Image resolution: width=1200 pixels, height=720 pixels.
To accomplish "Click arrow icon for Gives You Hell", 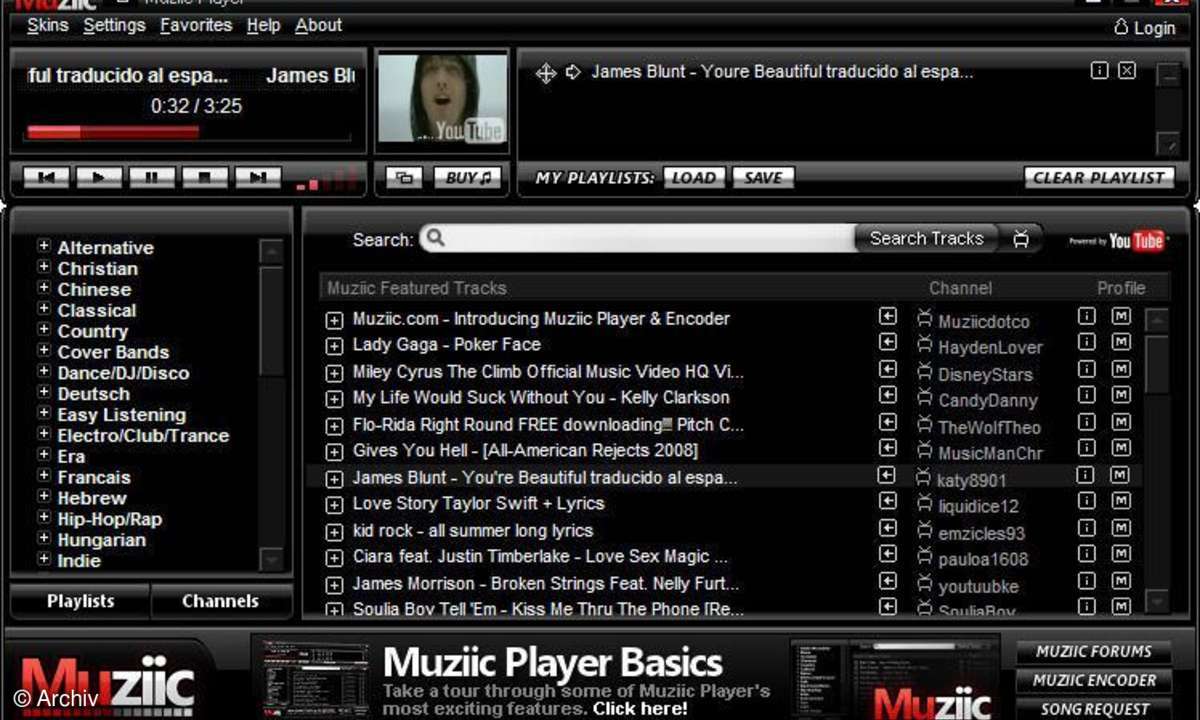I will 887,449.
